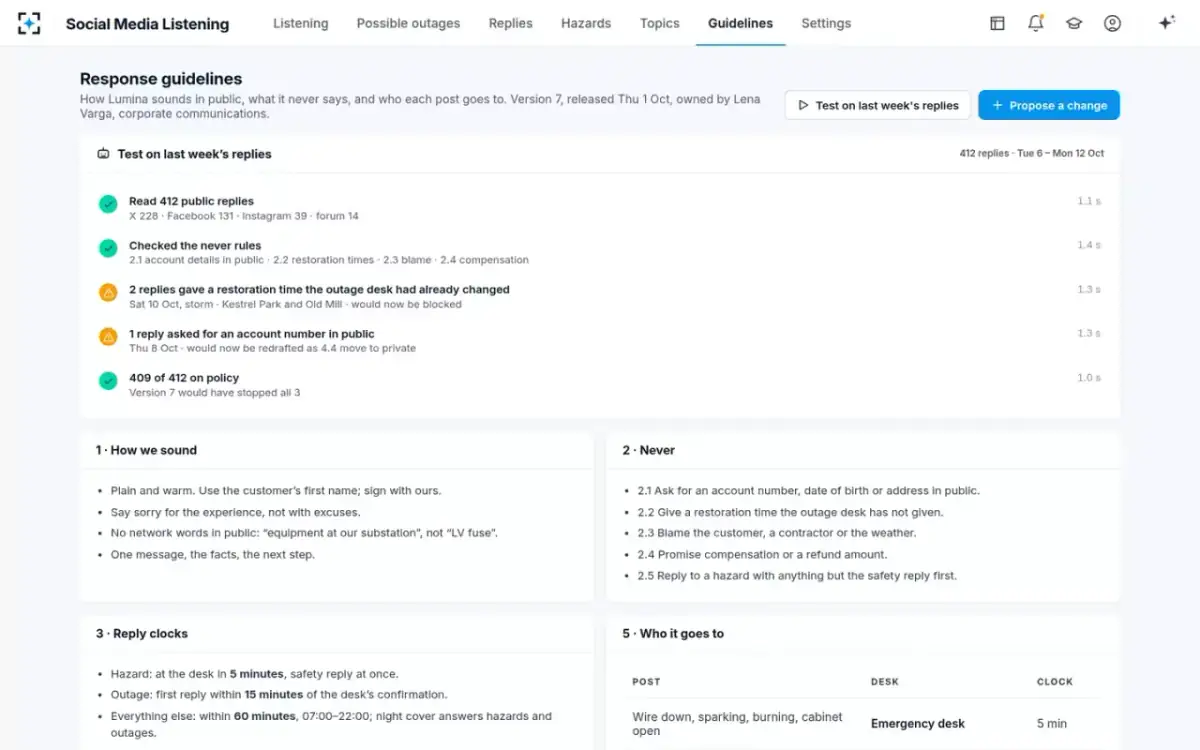This screenshot has height=750, width=1200.
Task: Switch to the Listening tab
Action: click(301, 23)
